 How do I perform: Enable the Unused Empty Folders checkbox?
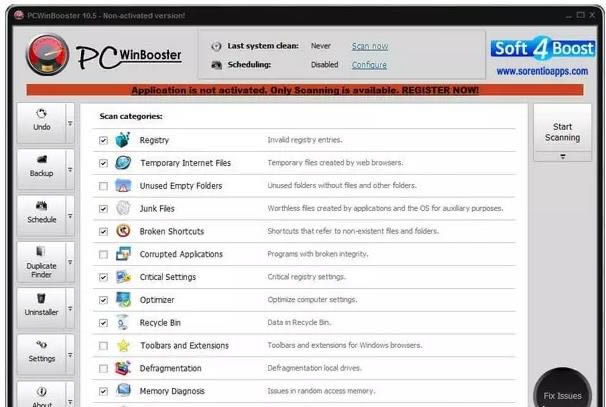click(103, 186)
